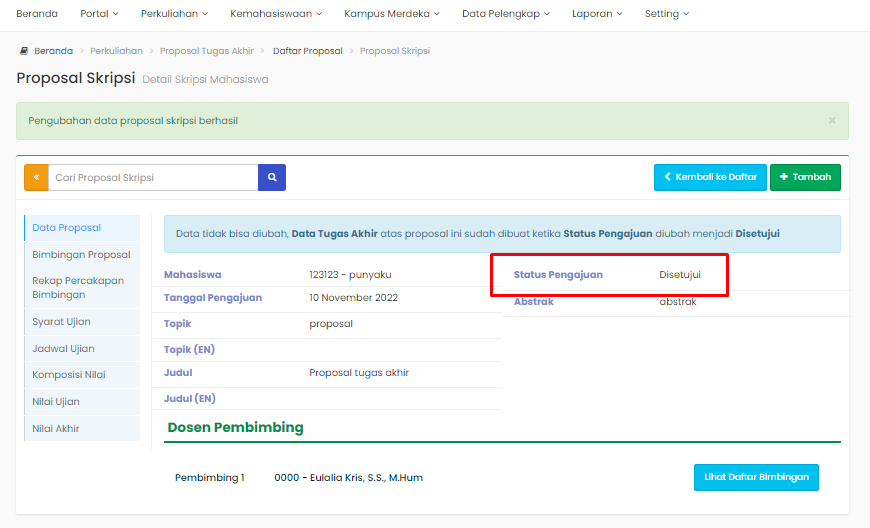Screen dimensions: 870x528
Task: Expand the Portal dropdown menu
Action: click(x=99, y=14)
